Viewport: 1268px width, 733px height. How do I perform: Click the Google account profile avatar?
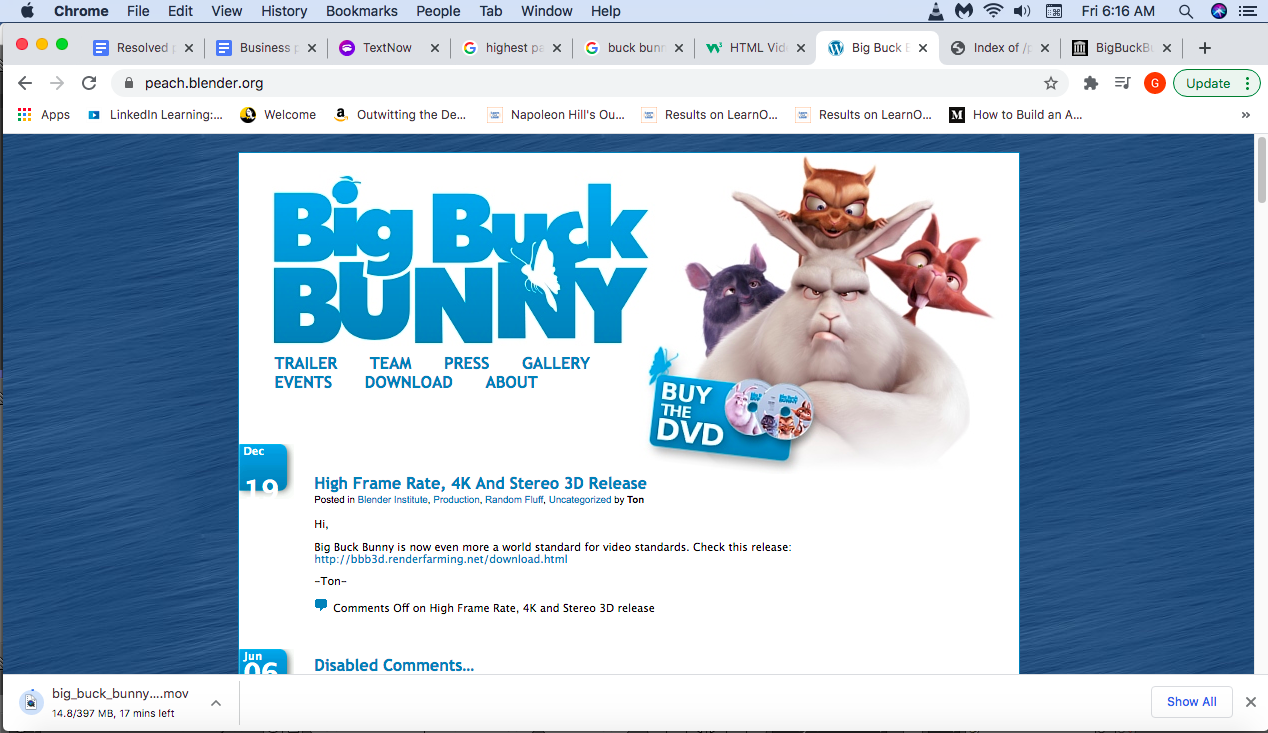click(x=1154, y=83)
